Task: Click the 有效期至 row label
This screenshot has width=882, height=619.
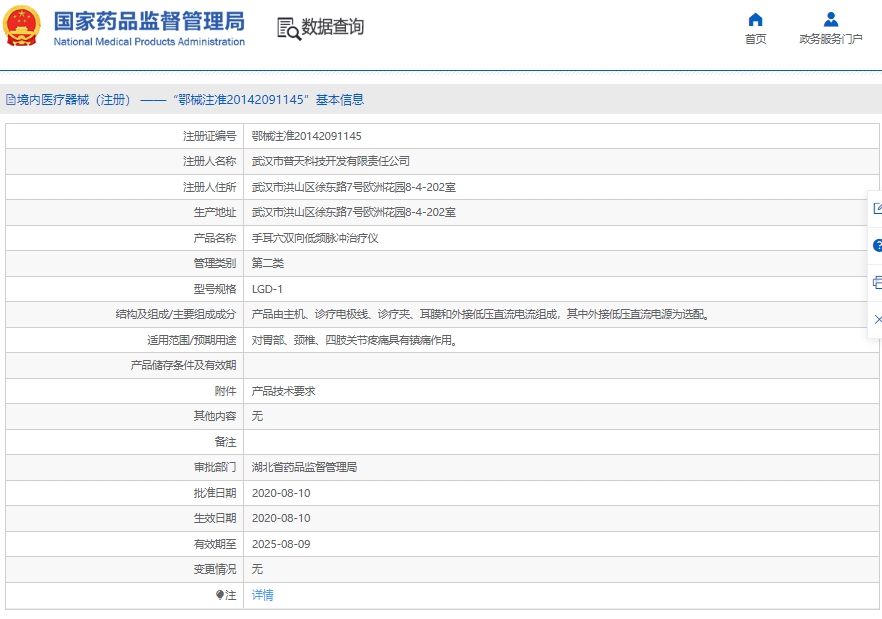Action: point(215,544)
